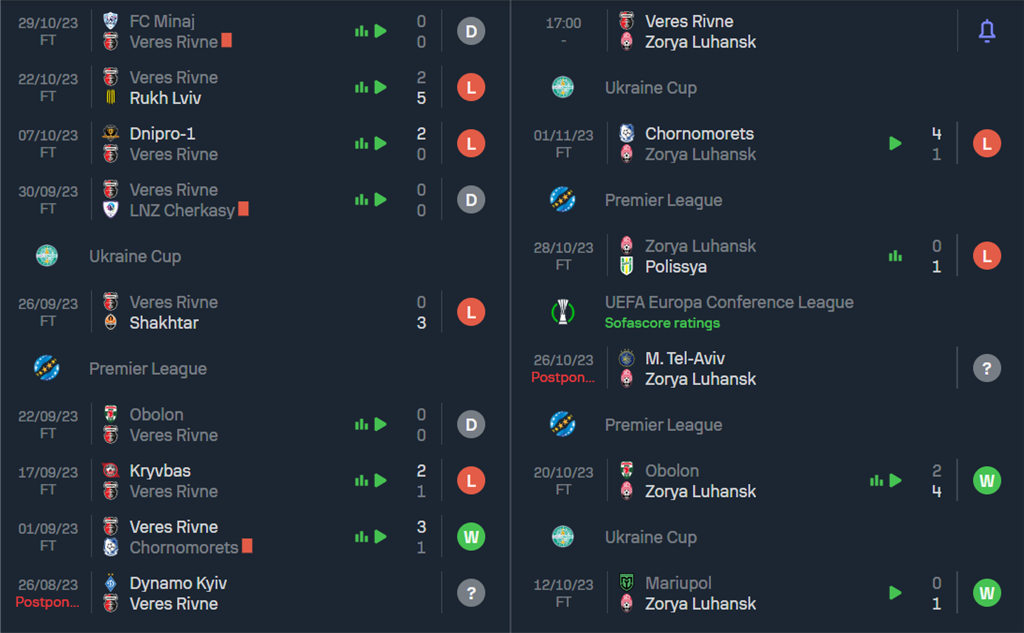Image resolution: width=1024 pixels, height=633 pixels.
Task: Play highlights for FC Minaj vs Veres Rivne
Action: pos(381,31)
